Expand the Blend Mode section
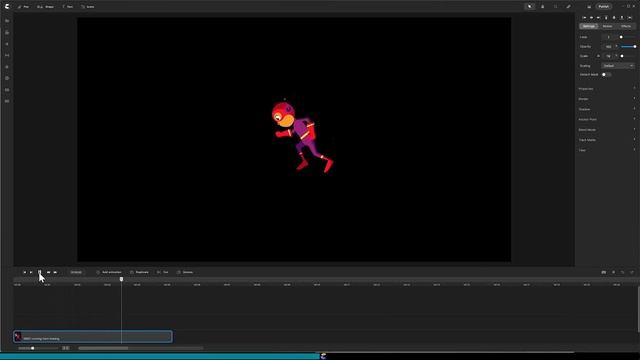This screenshot has width=640, height=360. (607, 130)
